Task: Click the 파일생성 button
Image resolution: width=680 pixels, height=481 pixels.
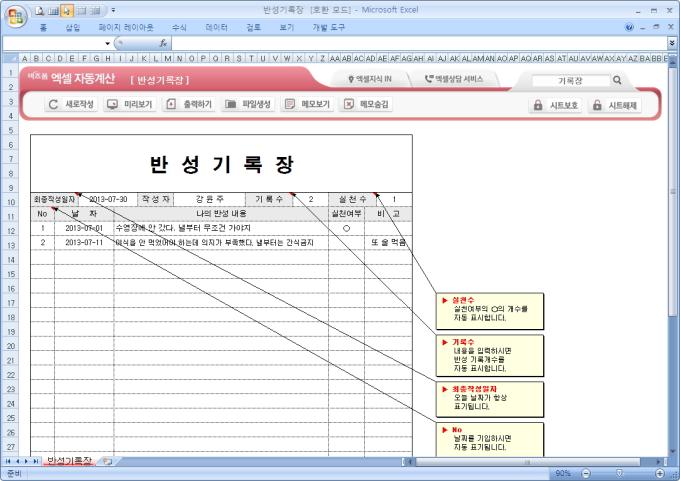Action: (x=248, y=105)
